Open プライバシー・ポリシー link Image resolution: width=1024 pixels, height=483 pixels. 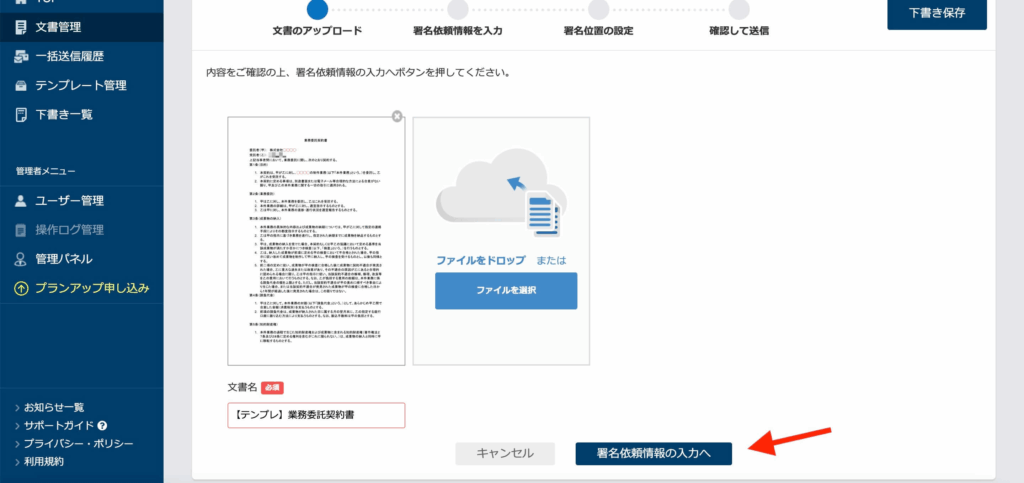coord(78,444)
